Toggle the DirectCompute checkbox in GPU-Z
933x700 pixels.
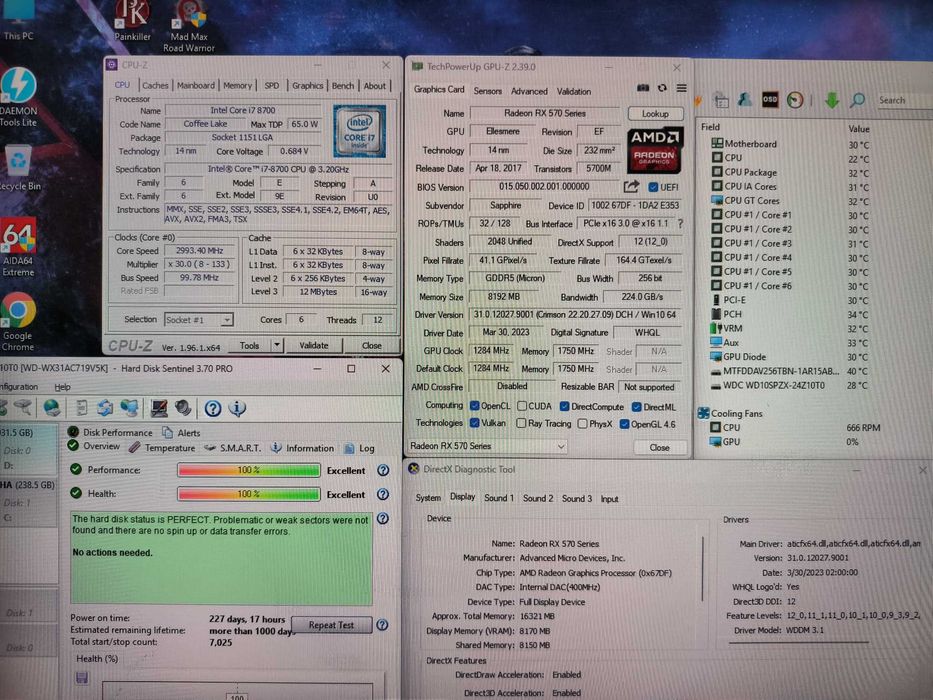(x=564, y=407)
